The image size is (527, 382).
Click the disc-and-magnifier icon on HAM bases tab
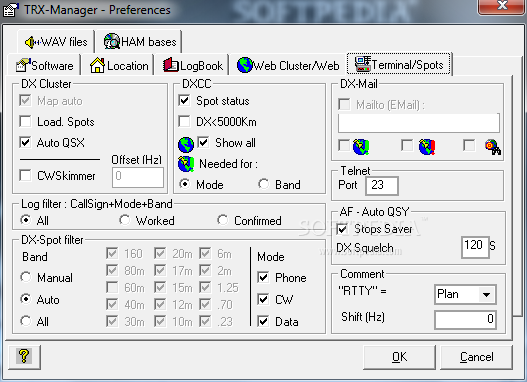112,41
